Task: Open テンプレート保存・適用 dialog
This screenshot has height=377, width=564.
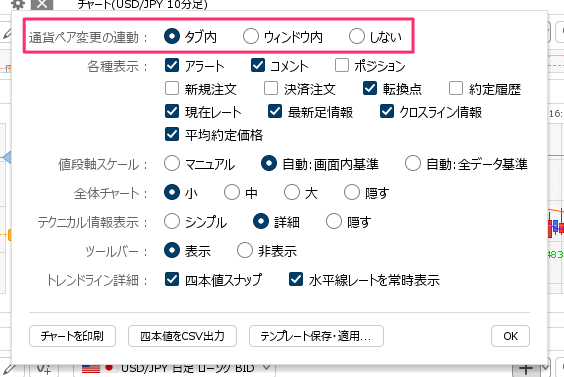Action: 316,336
